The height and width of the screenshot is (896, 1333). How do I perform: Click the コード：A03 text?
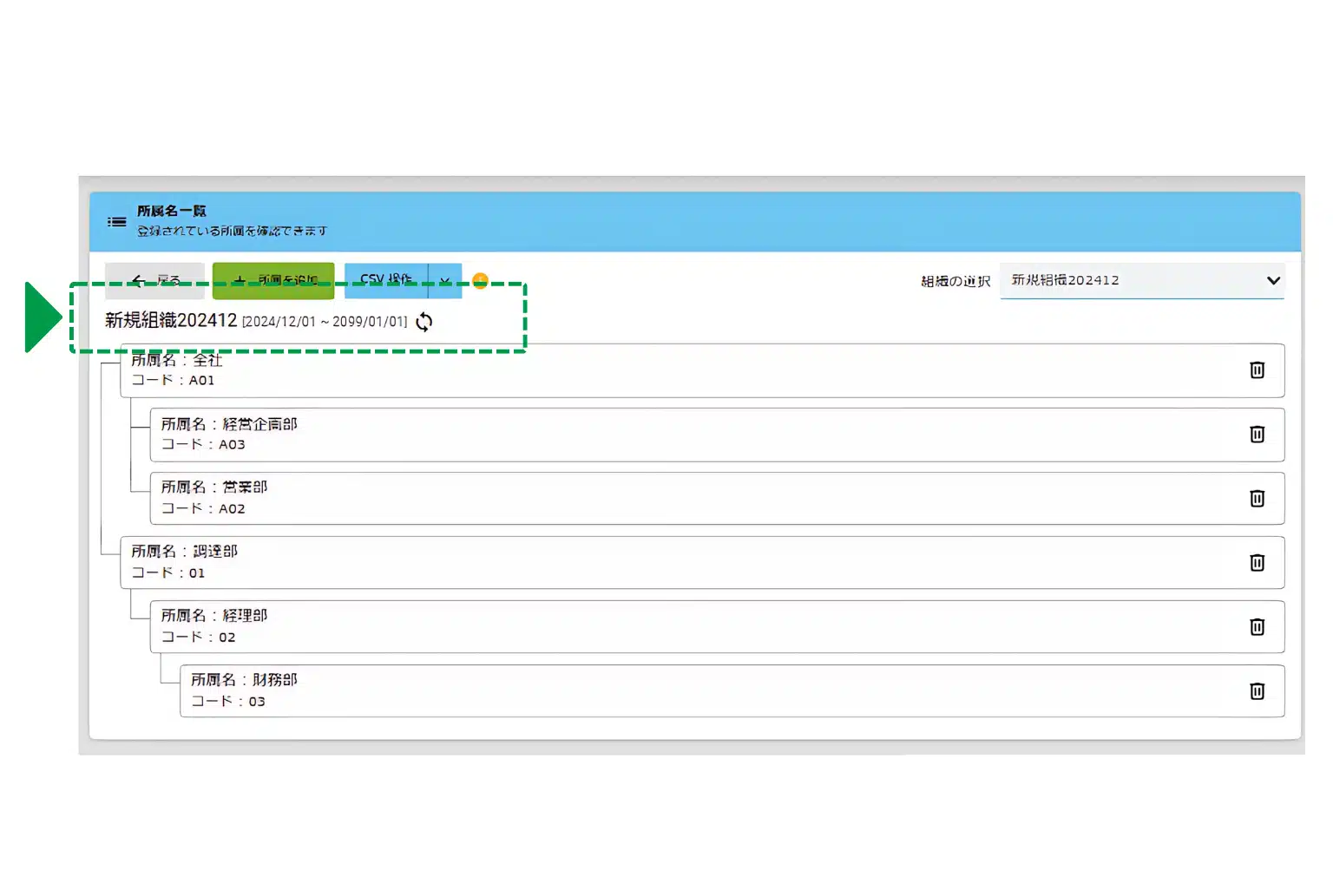(203, 444)
